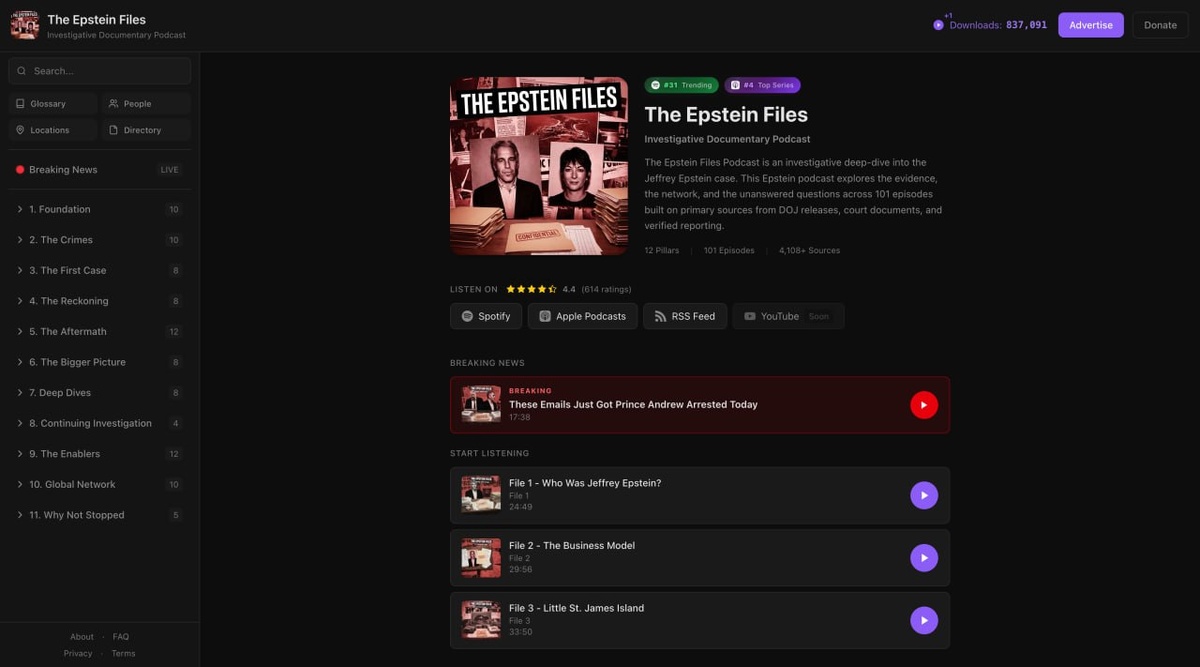Open the About footer link
This screenshot has height=667, width=1200.
click(x=82, y=637)
